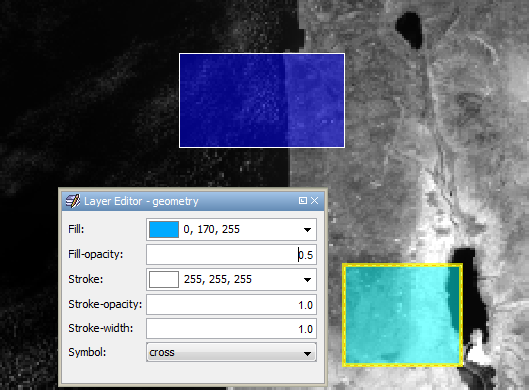The width and height of the screenshot is (529, 390).
Task: Click the Layer Editor pencil icon
Action: point(73,201)
